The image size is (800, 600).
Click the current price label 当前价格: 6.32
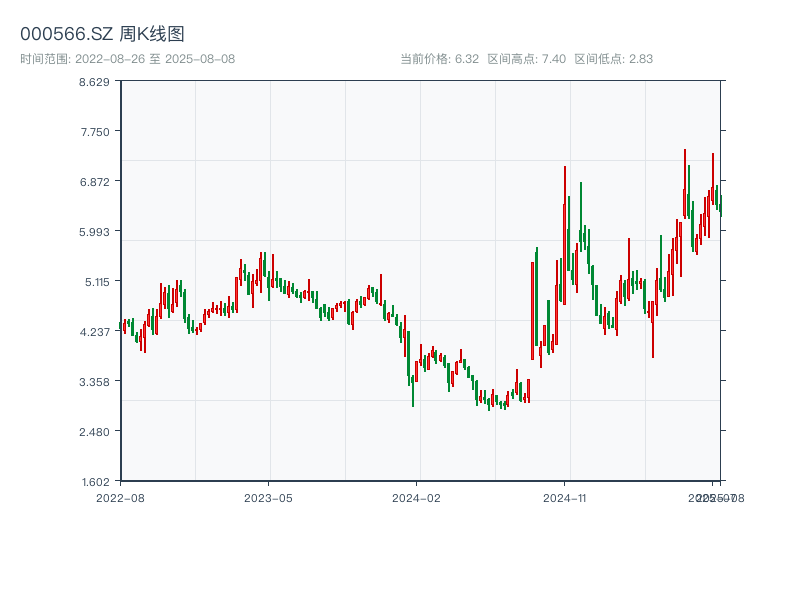(x=439, y=59)
